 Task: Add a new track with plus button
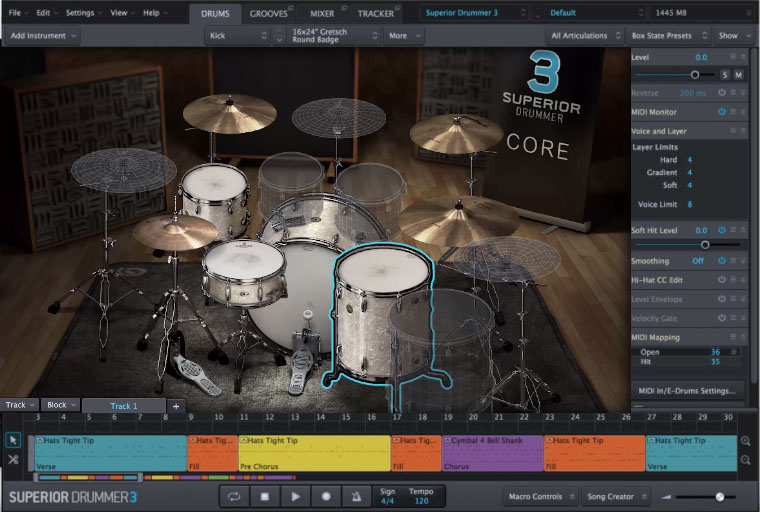pos(176,406)
